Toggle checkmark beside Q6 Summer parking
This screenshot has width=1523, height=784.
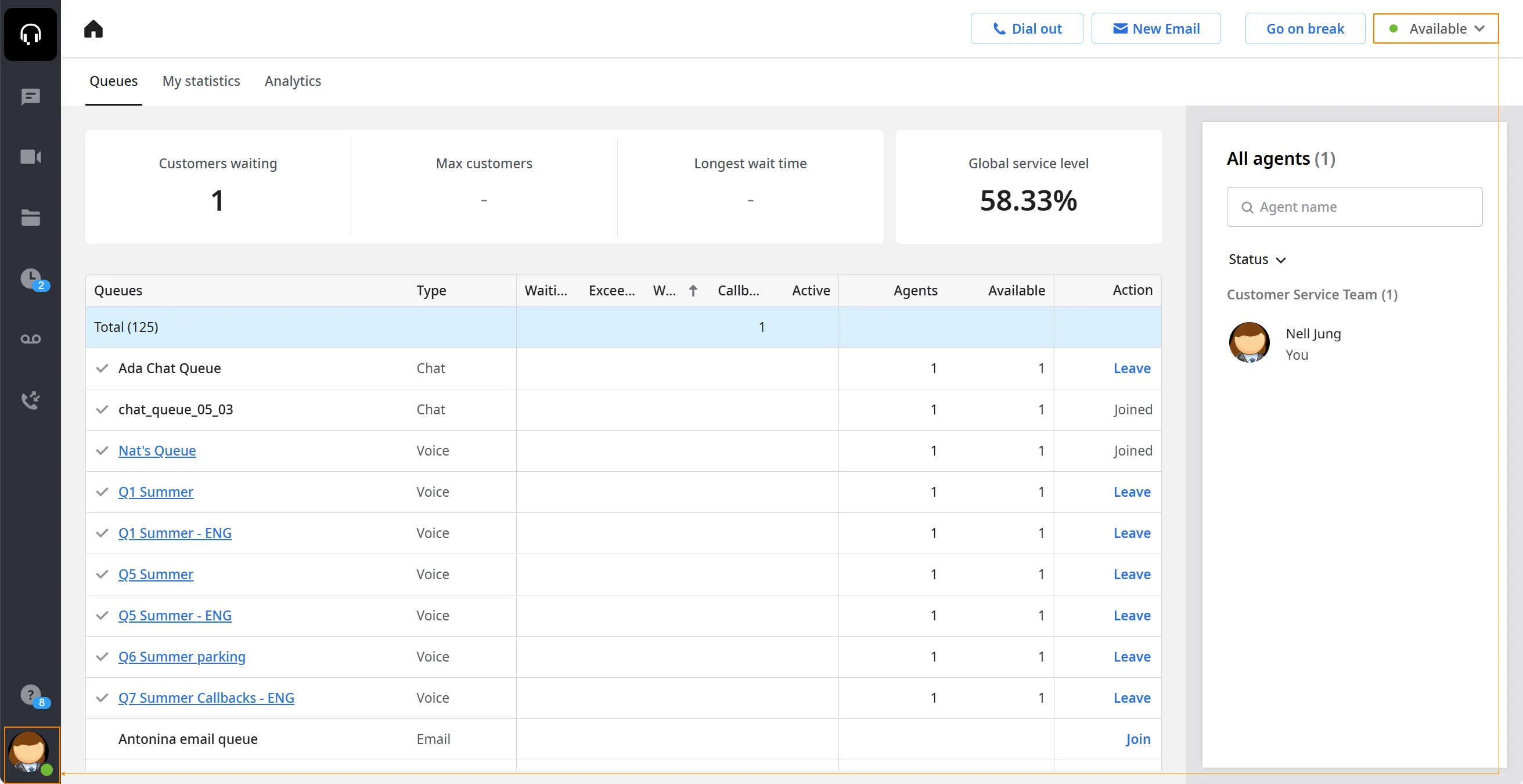coord(102,656)
